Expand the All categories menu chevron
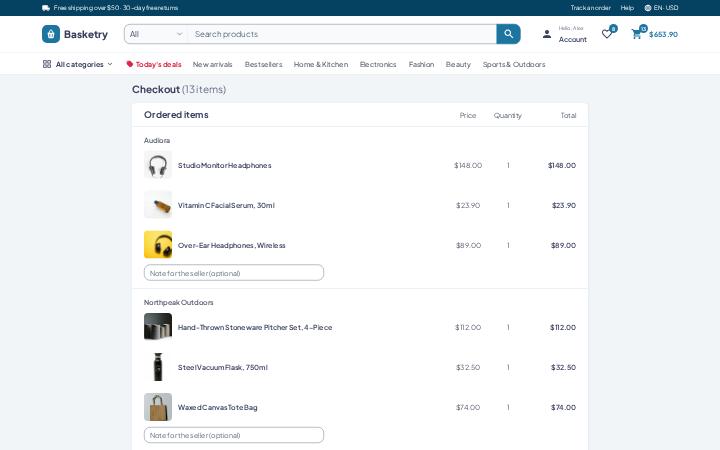This screenshot has height=450, width=720. click(110, 64)
